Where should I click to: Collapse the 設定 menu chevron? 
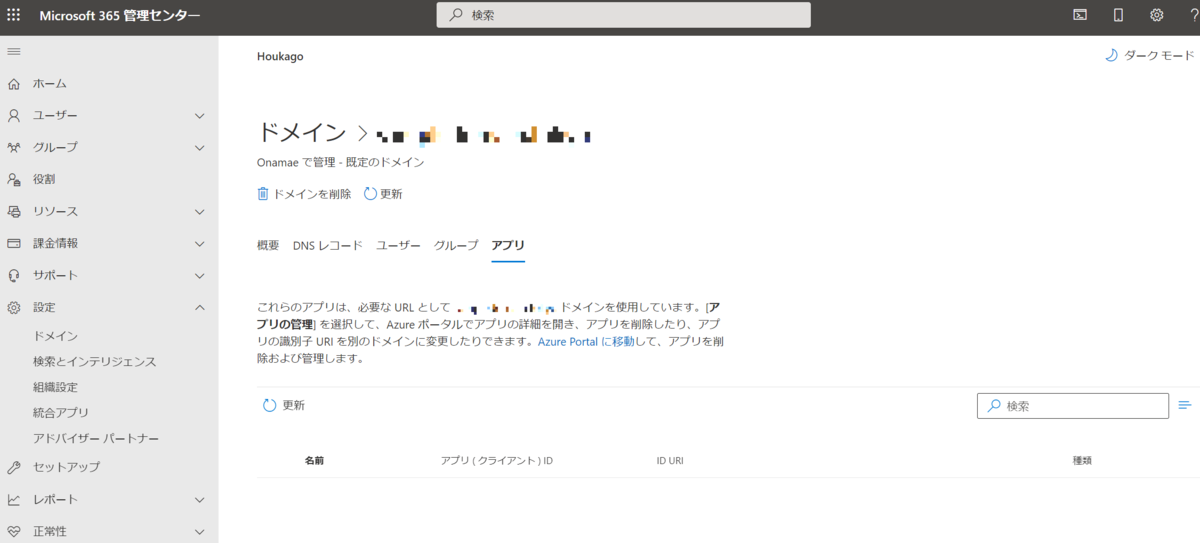(199, 308)
